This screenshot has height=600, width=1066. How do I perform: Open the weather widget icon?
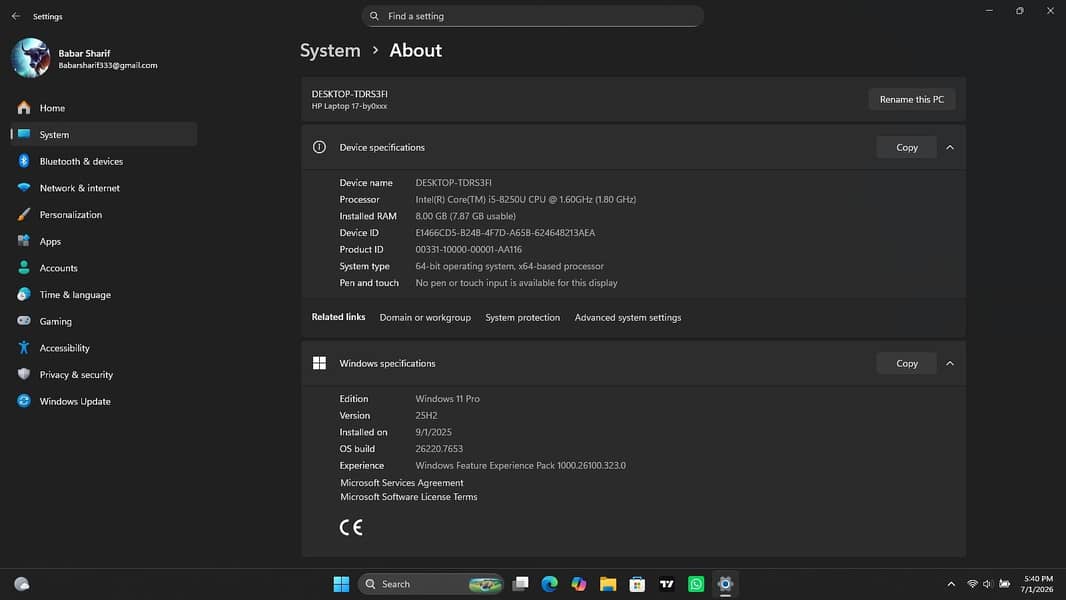[x=22, y=584]
